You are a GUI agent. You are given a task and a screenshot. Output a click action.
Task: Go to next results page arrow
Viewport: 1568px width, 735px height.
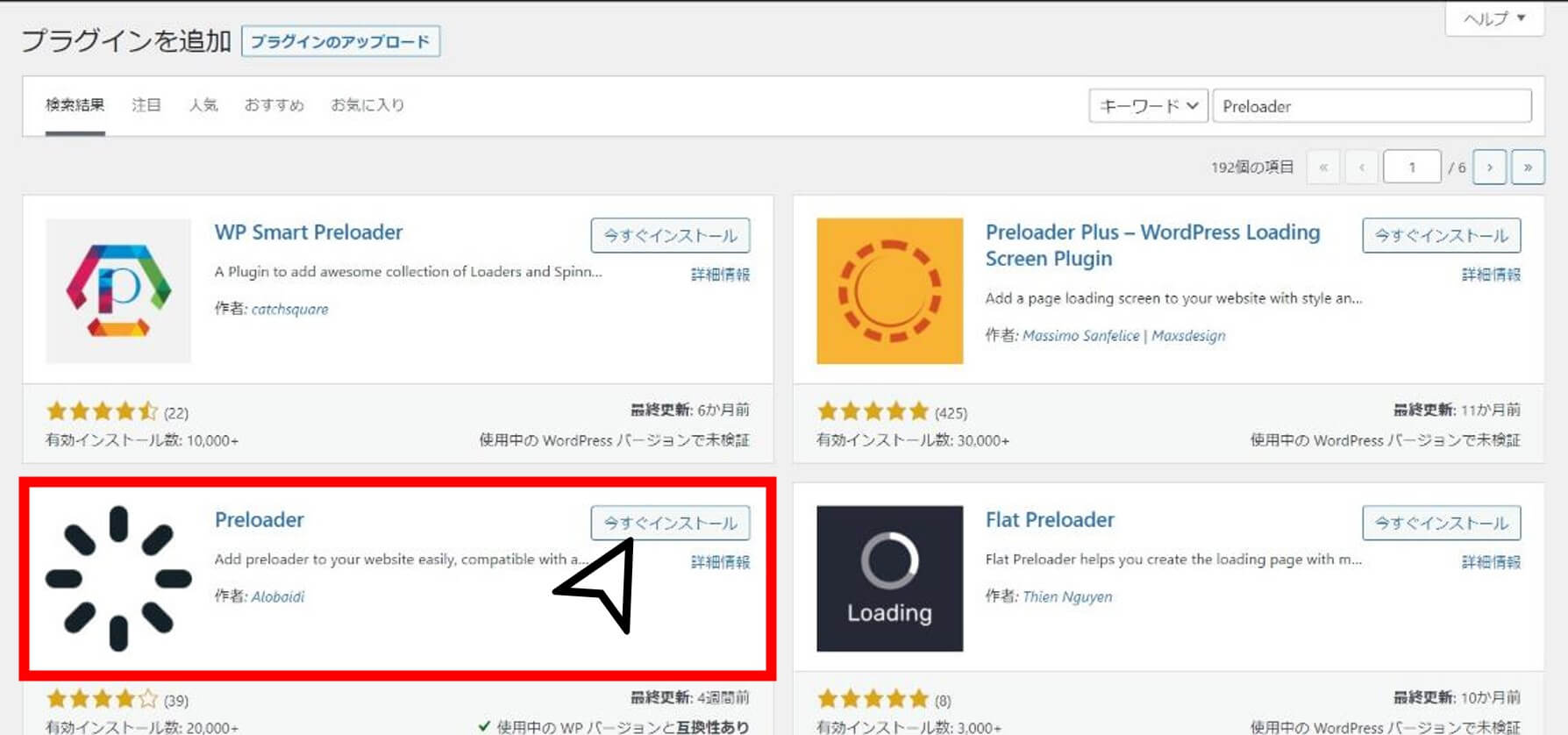tap(1489, 167)
